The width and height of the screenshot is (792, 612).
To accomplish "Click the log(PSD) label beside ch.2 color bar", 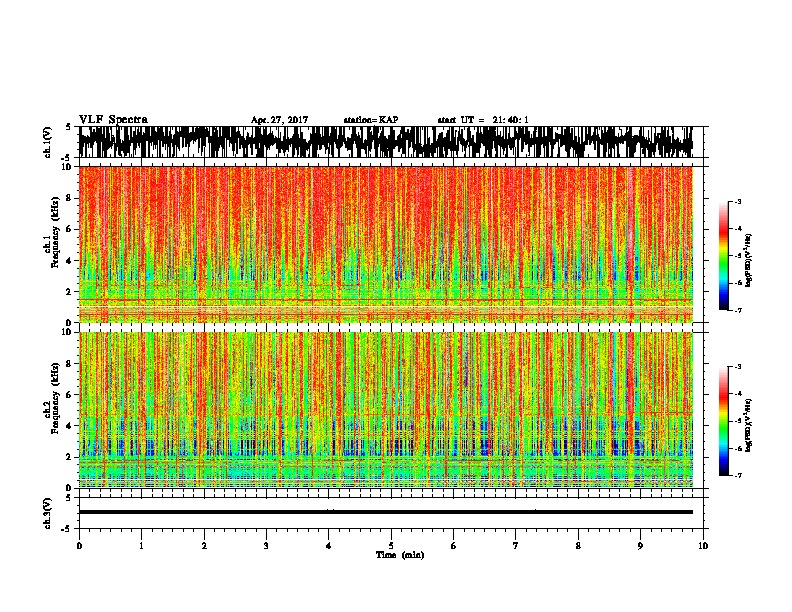I will pyautogui.click(x=748, y=425).
